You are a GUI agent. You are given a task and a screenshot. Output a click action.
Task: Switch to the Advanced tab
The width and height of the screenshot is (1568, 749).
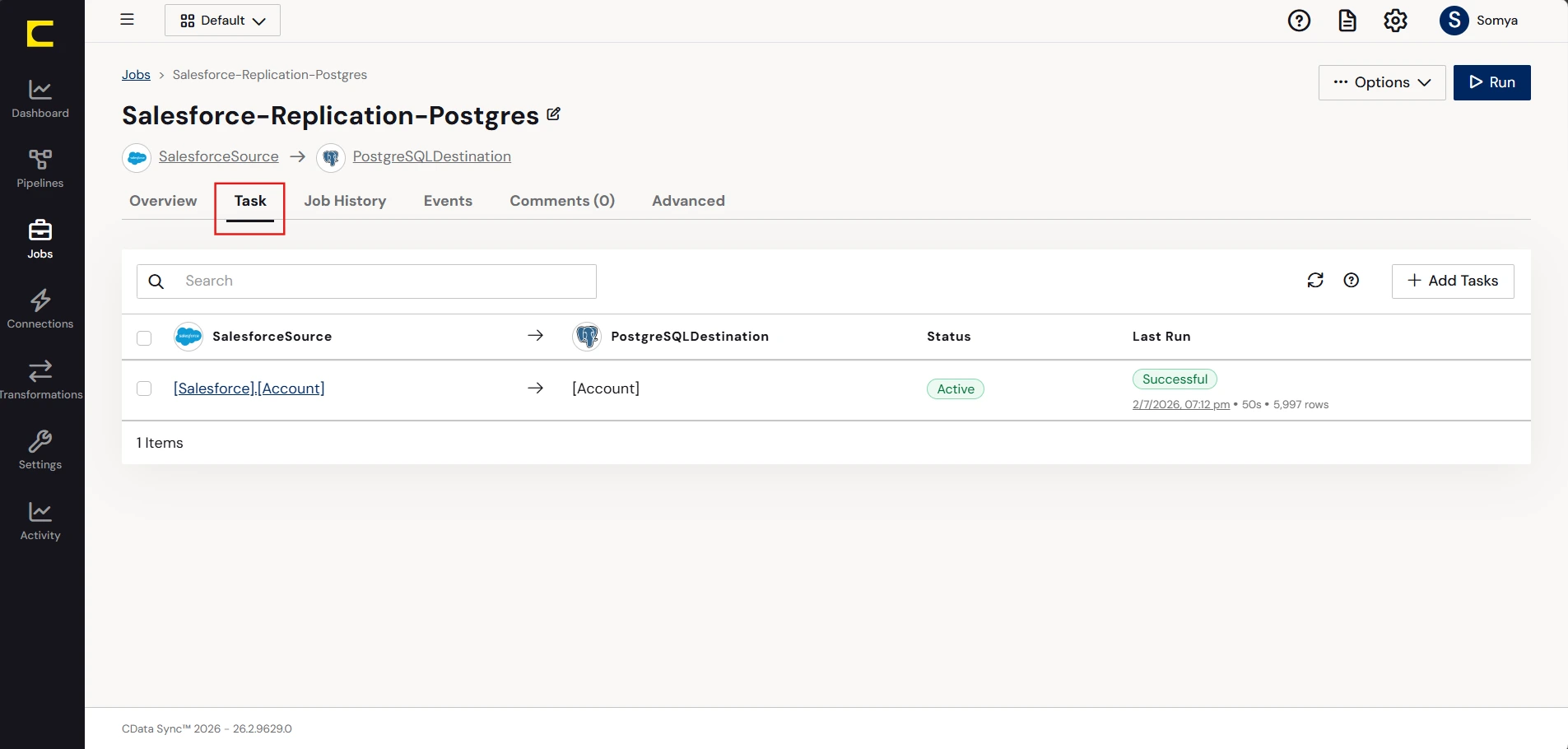click(x=688, y=201)
